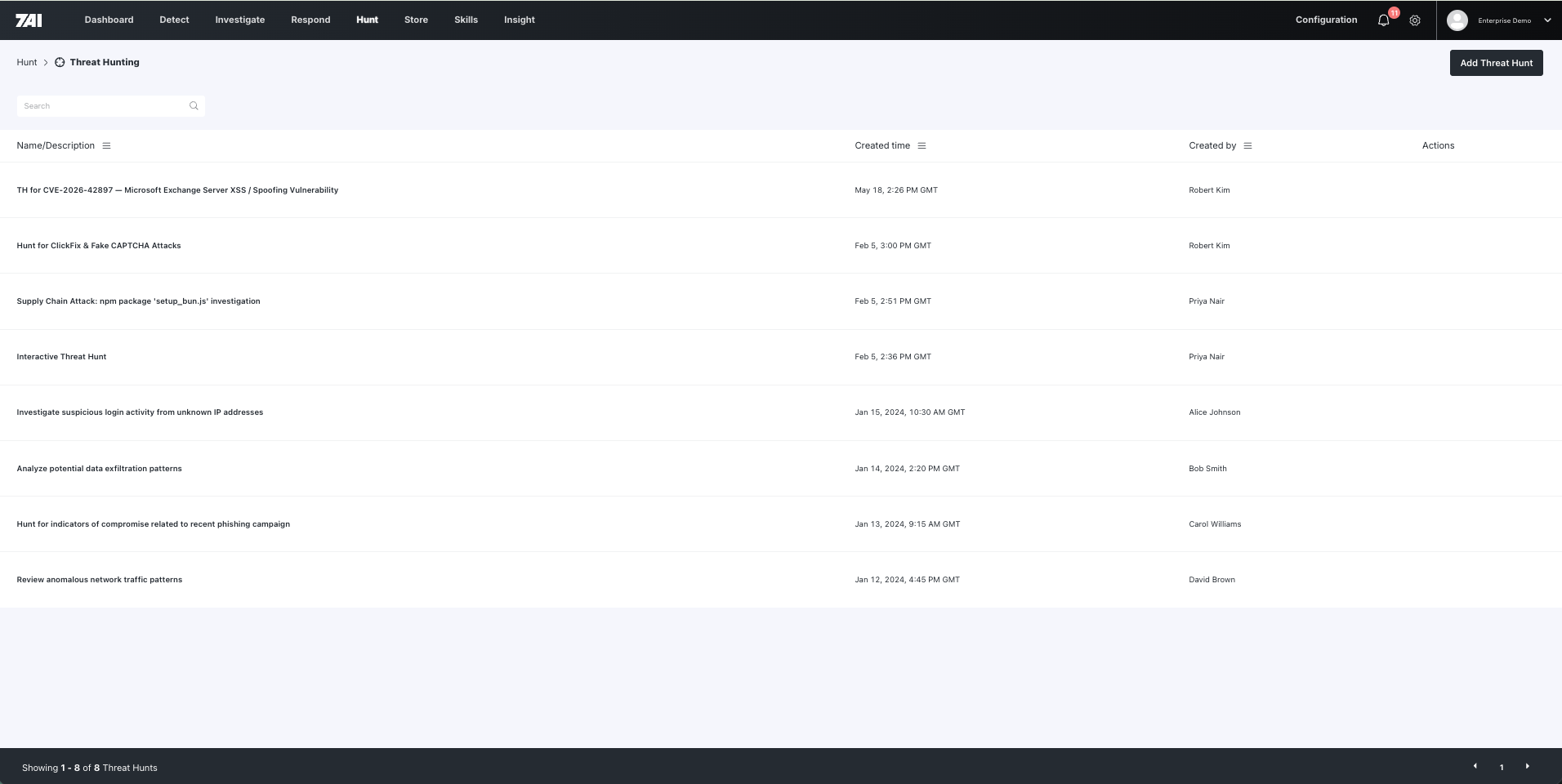Click the Hunt breadcrumb link
The image size is (1562, 784).
(27, 62)
